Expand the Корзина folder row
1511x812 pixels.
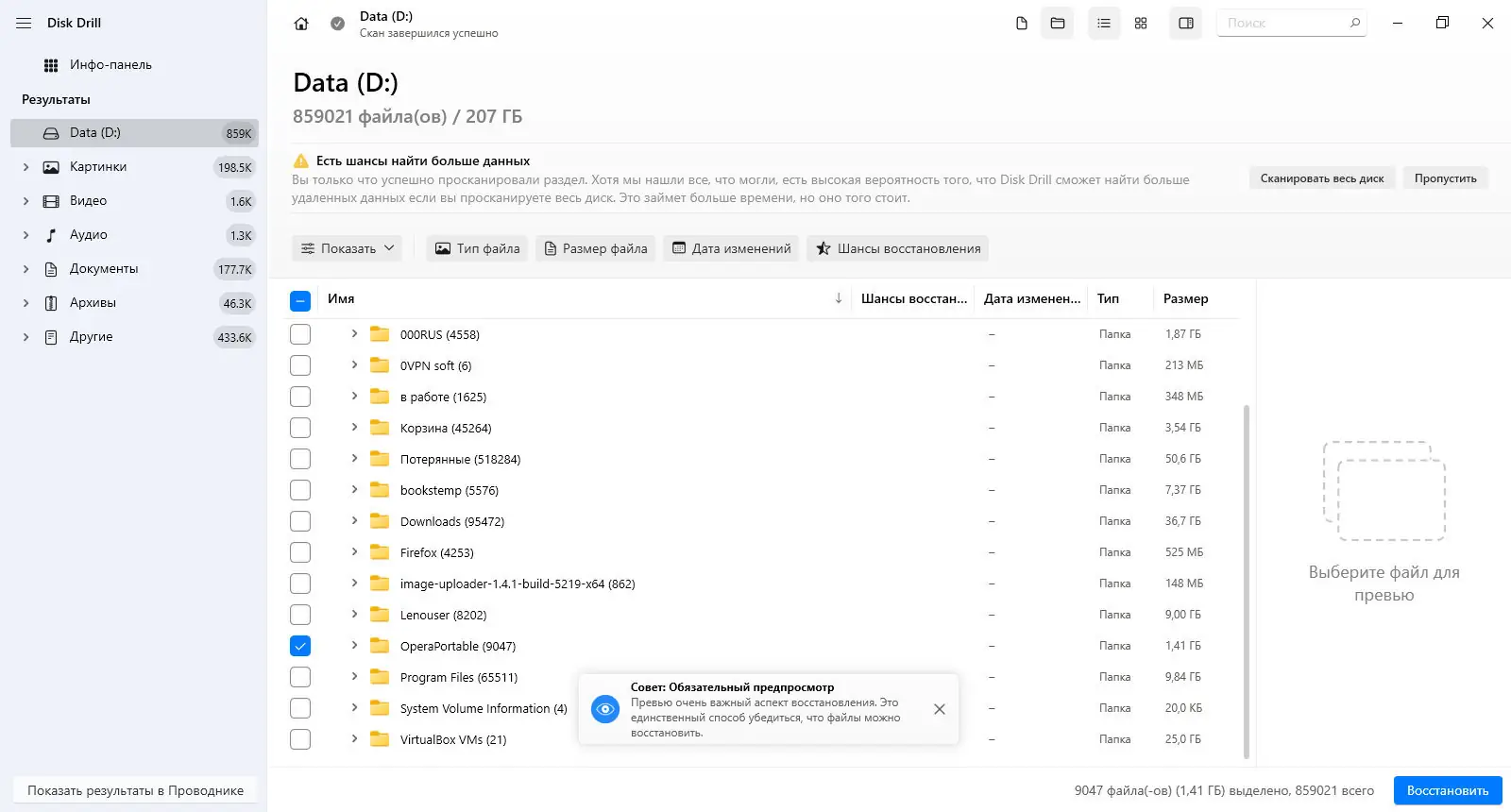tap(354, 427)
